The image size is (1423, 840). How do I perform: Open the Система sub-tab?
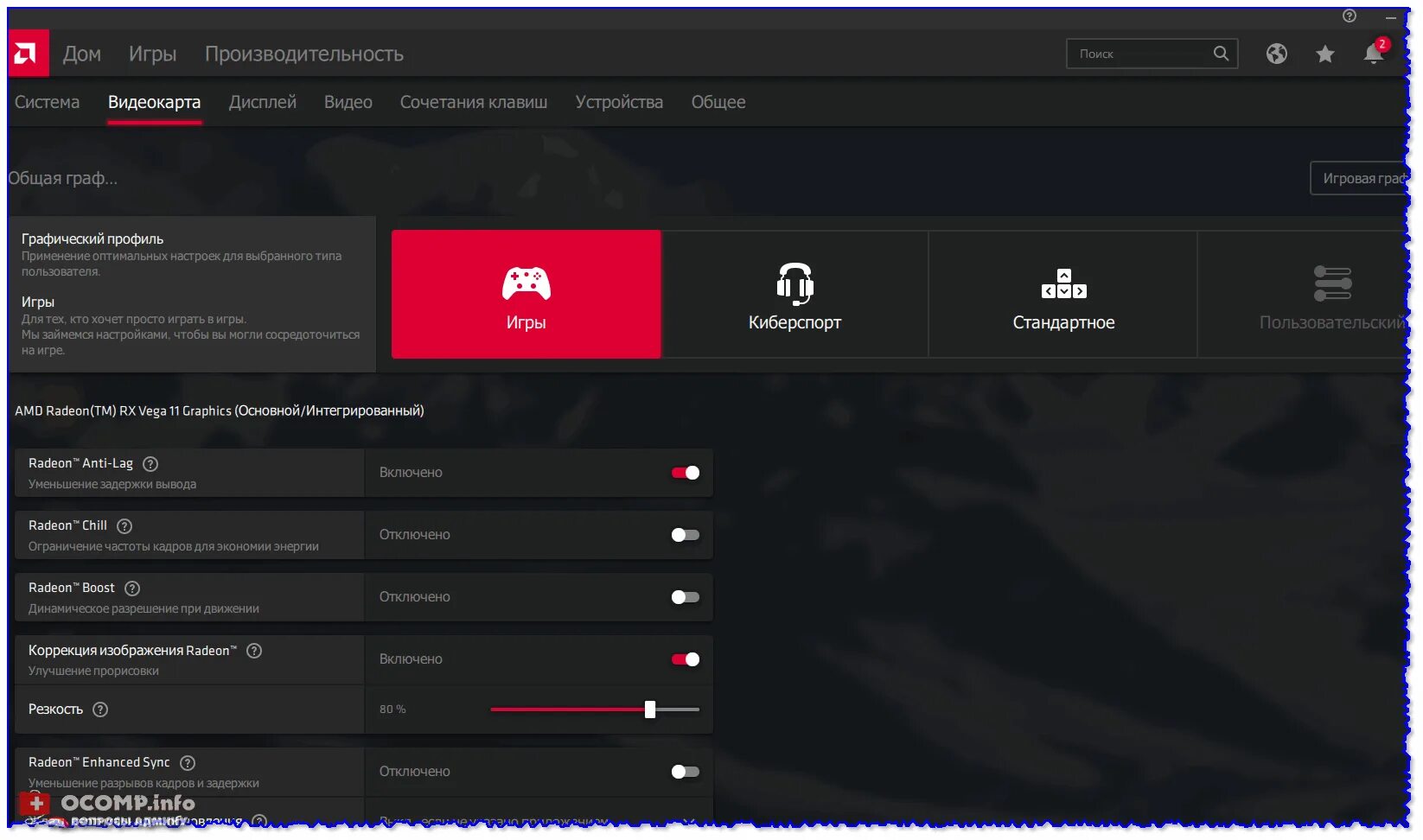[48, 102]
